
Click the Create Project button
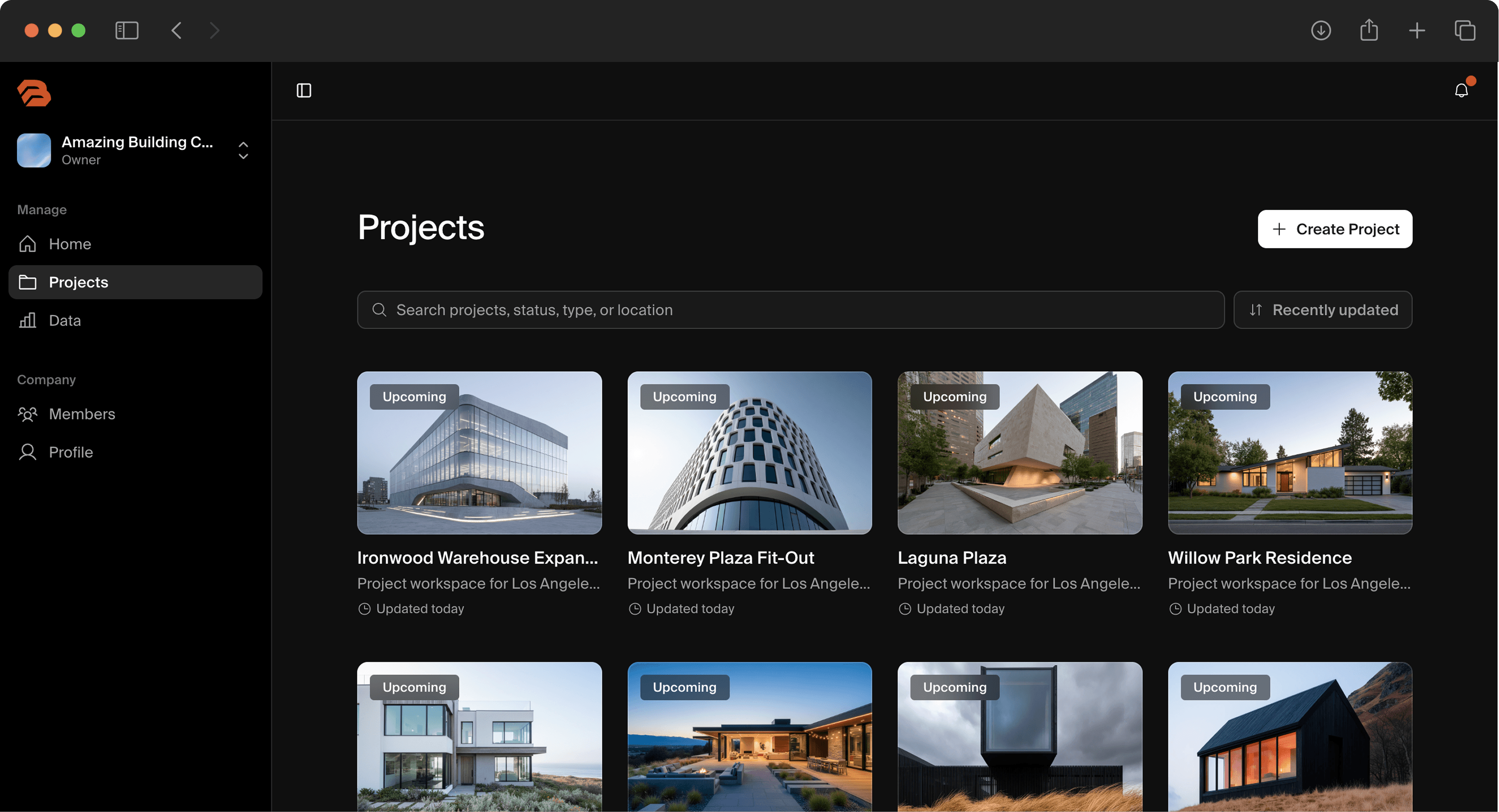1335,229
